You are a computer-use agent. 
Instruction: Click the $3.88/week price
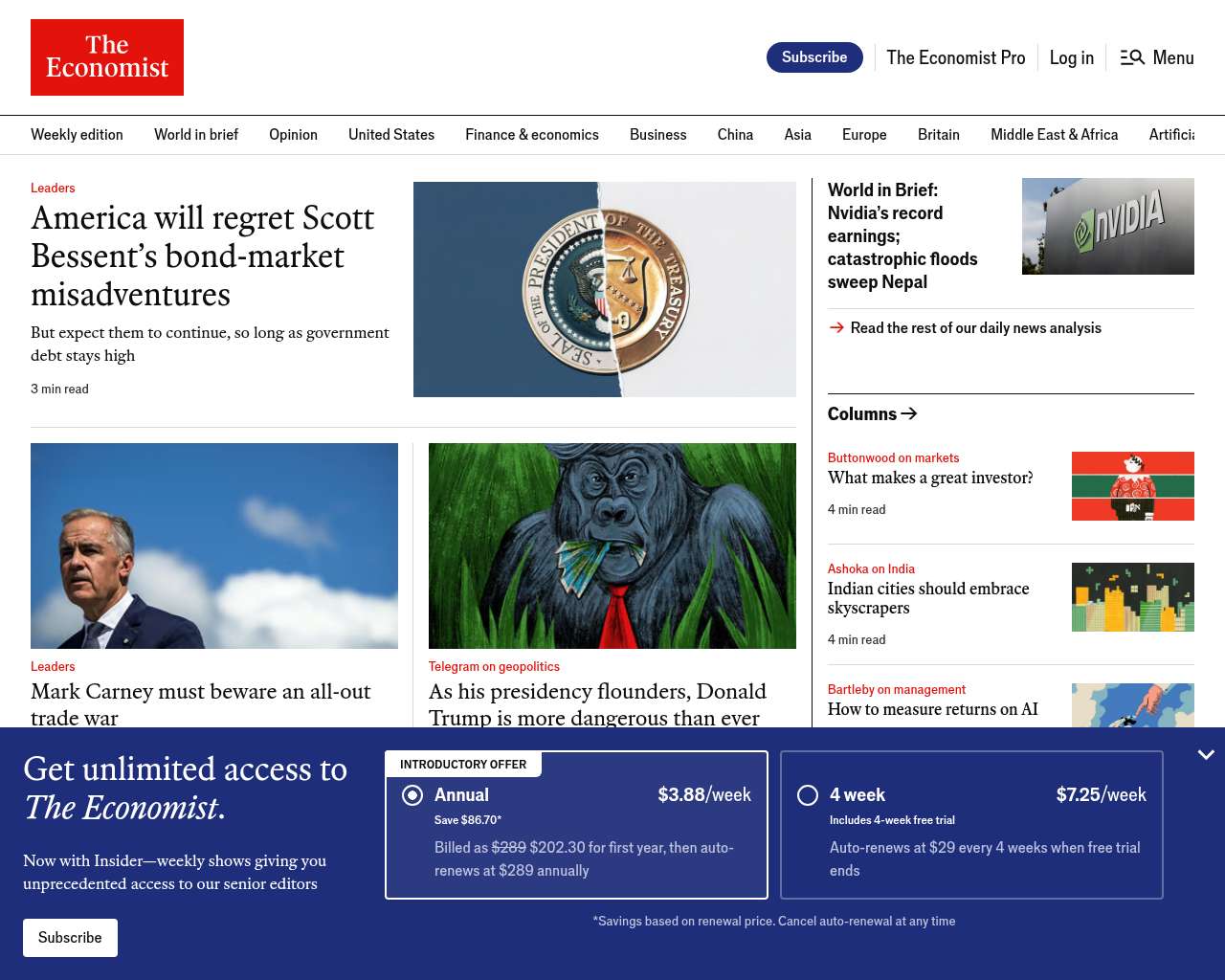click(x=704, y=795)
